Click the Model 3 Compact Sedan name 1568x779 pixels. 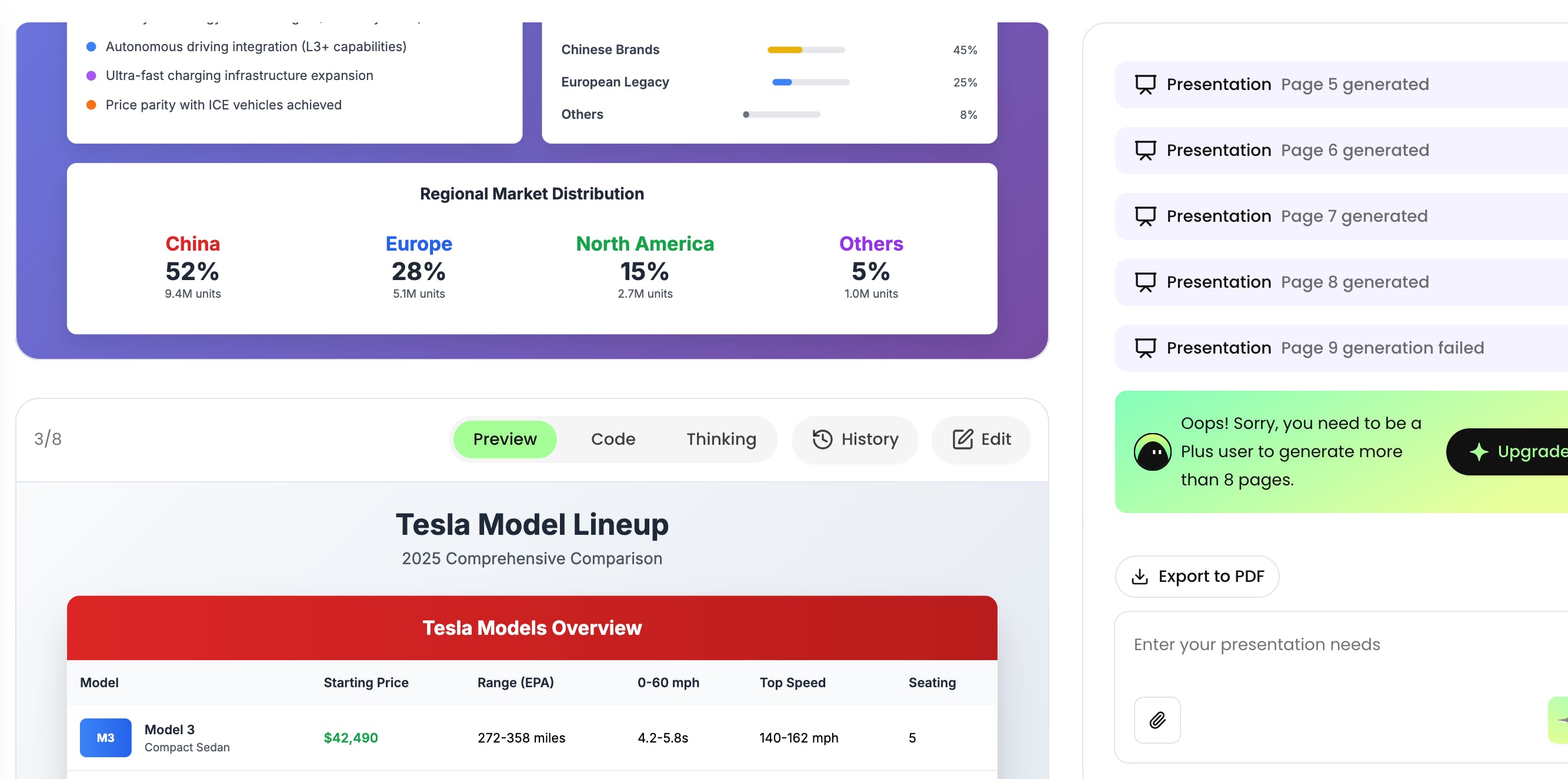click(x=187, y=738)
